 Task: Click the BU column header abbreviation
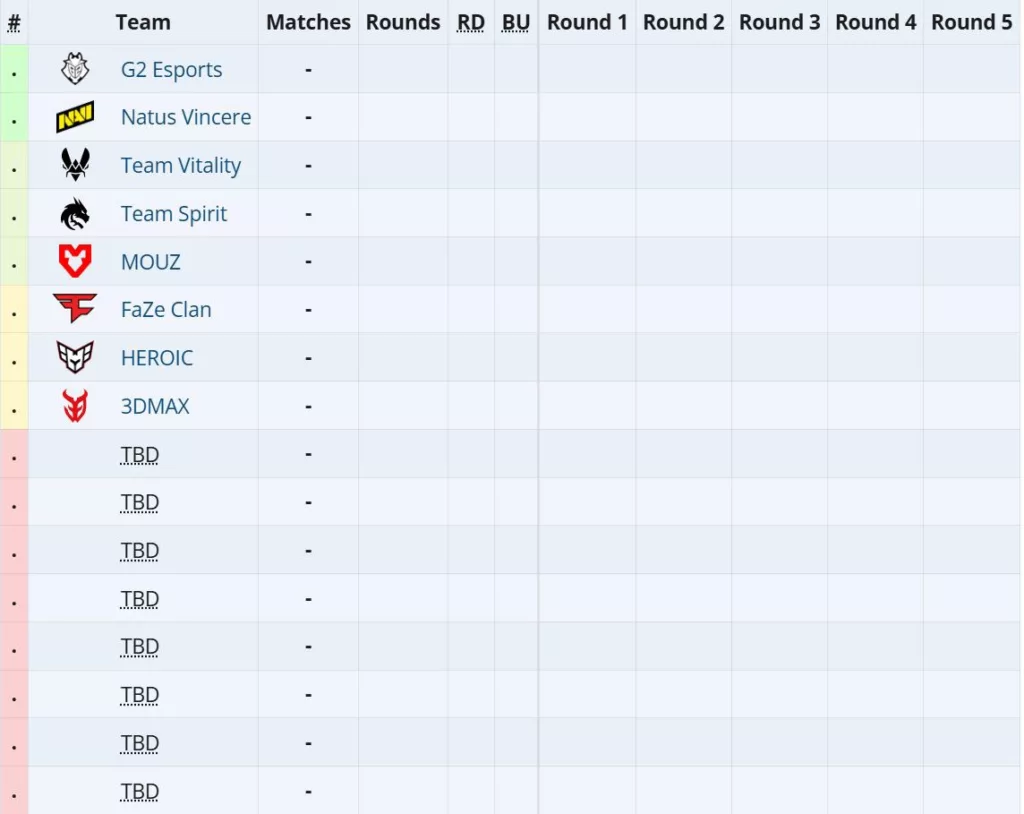(x=516, y=22)
